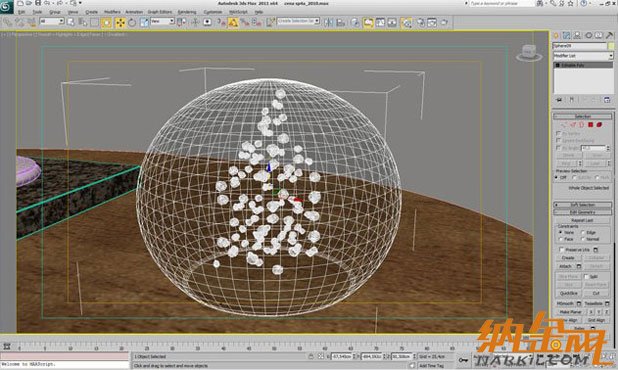The width and height of the screenshot is (618, 370).
Task: Open the Modifiers menu
Action: (112, 12)
